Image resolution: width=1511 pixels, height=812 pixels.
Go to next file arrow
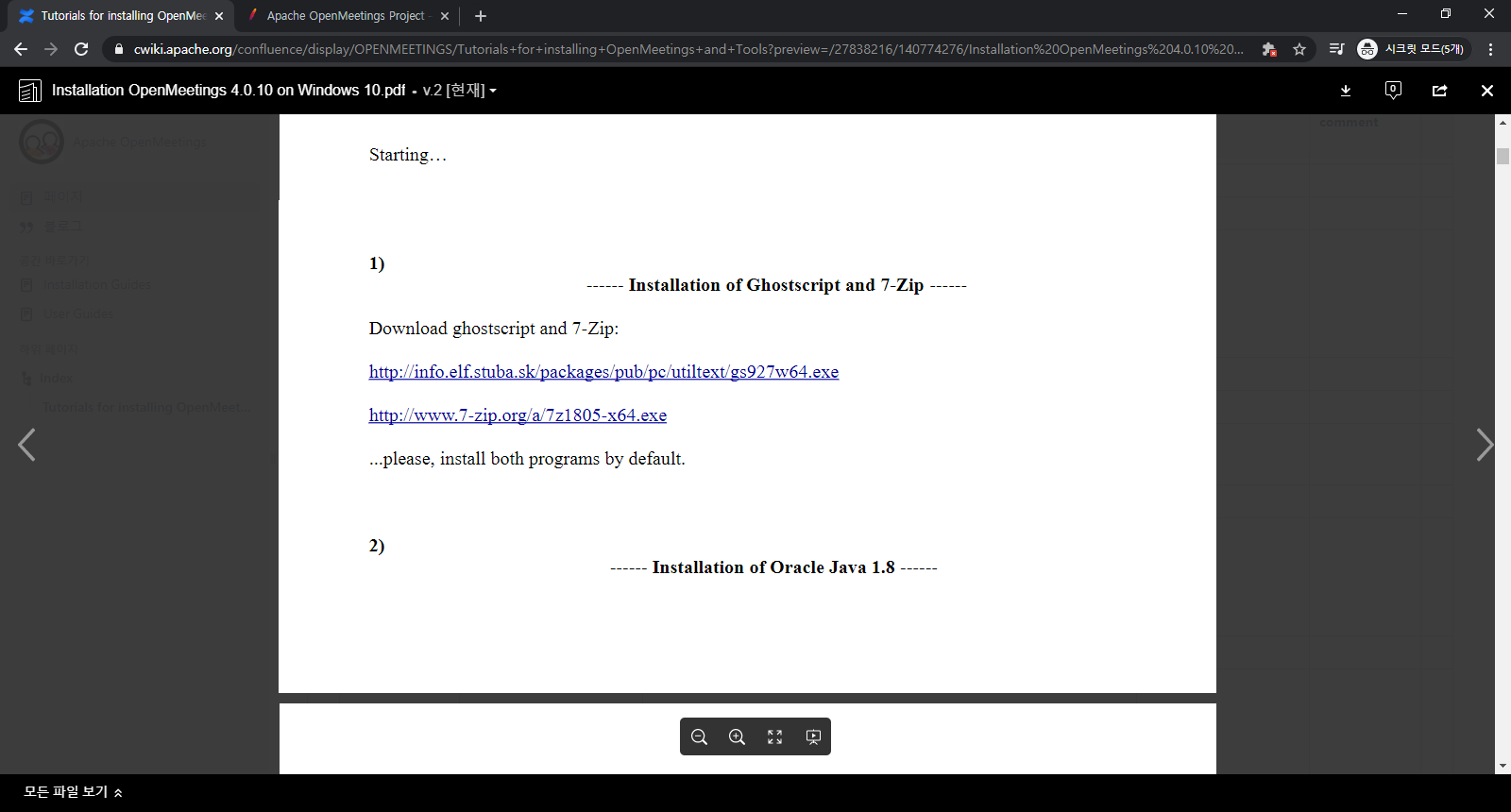coord(1485,445)
